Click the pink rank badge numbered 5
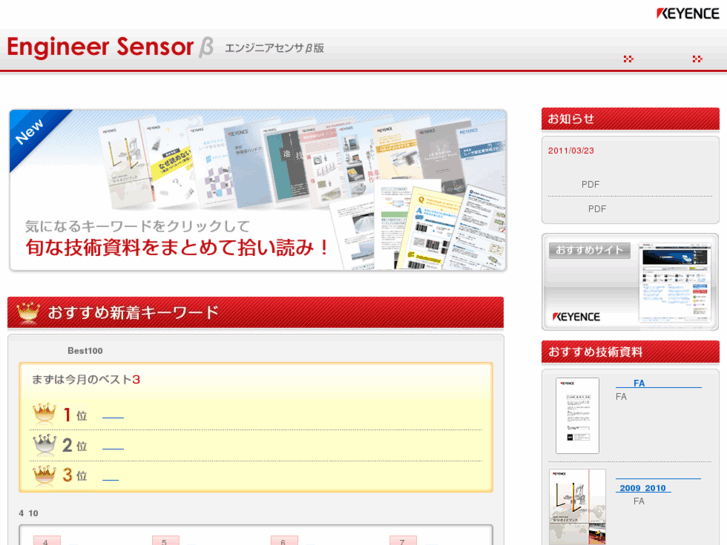The height and width of the screenshot is (545, 727). coord(166,540)
